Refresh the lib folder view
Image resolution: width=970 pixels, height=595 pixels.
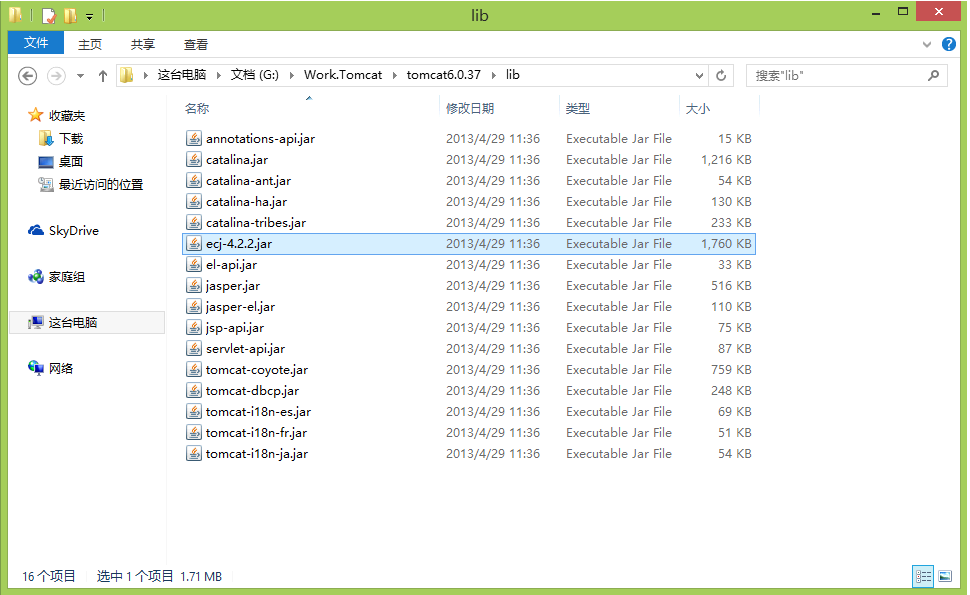[720, 74]
